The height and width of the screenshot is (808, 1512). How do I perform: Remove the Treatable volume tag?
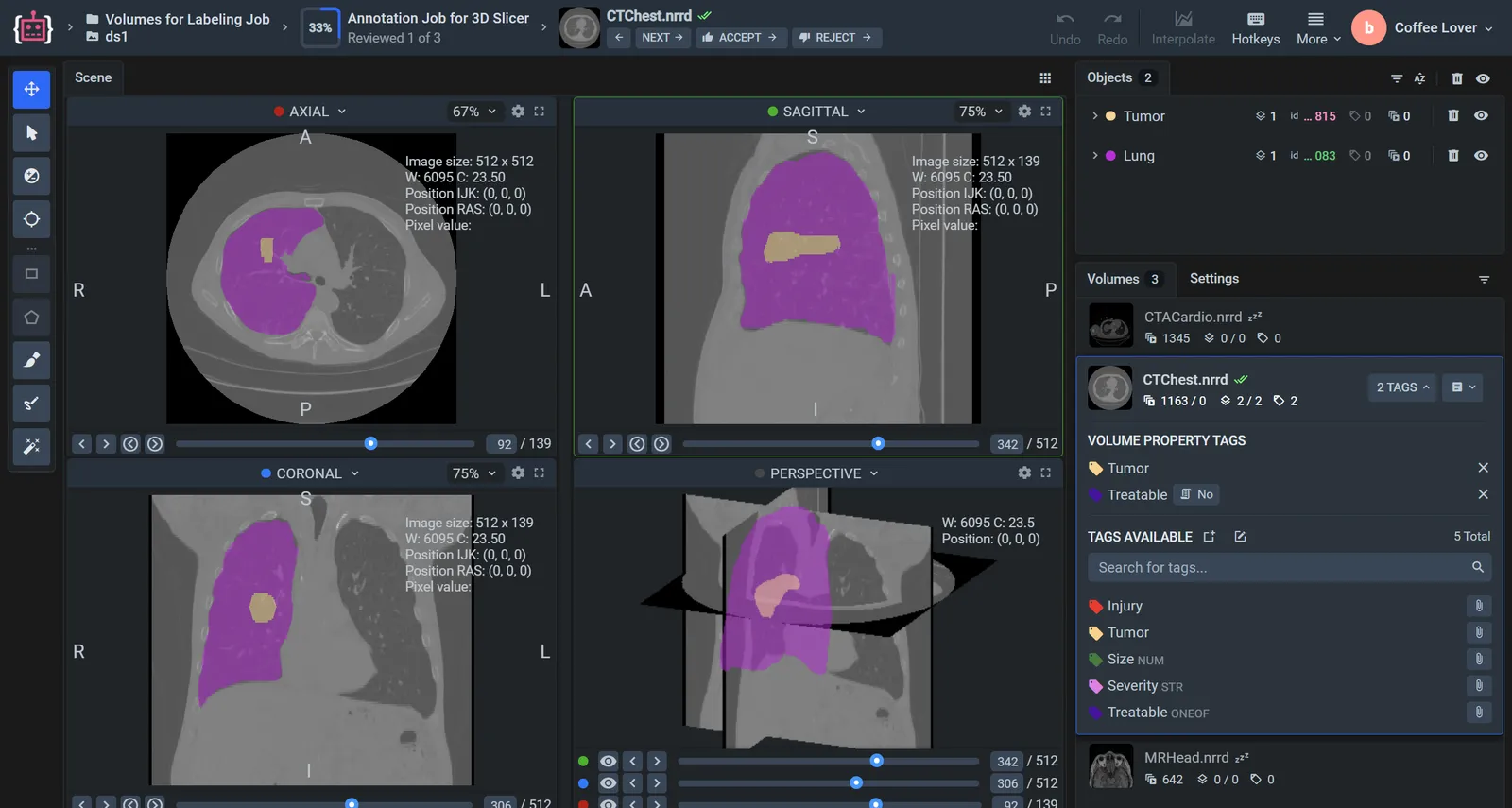pos(1483,494)
